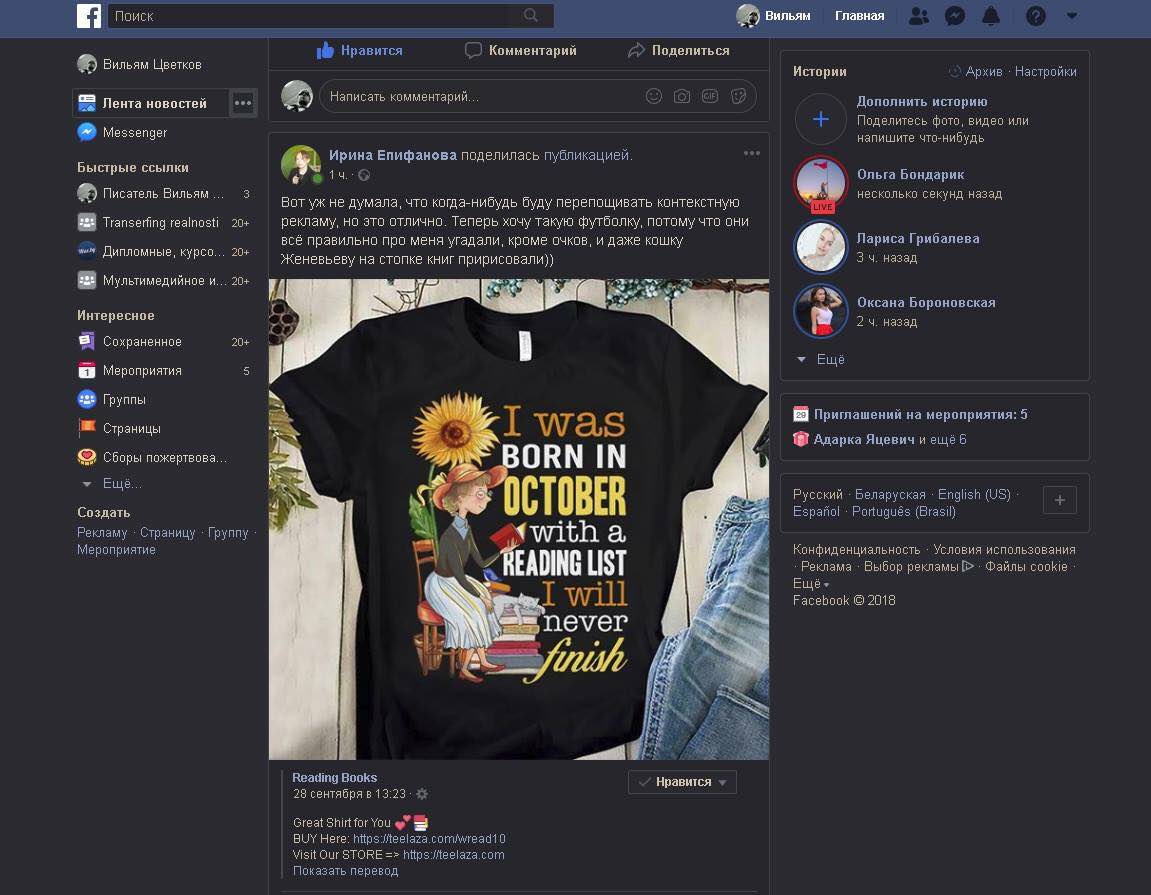Switch language to Беларуская
This screenshot has width=1151, height=895.
click(890, 495)
